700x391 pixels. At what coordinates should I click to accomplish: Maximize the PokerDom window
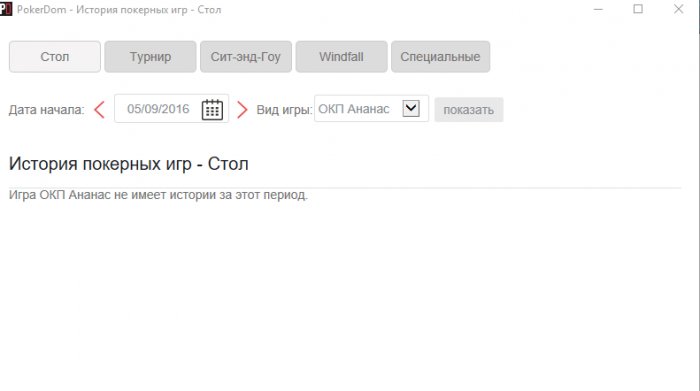click(x=638, y=9)
